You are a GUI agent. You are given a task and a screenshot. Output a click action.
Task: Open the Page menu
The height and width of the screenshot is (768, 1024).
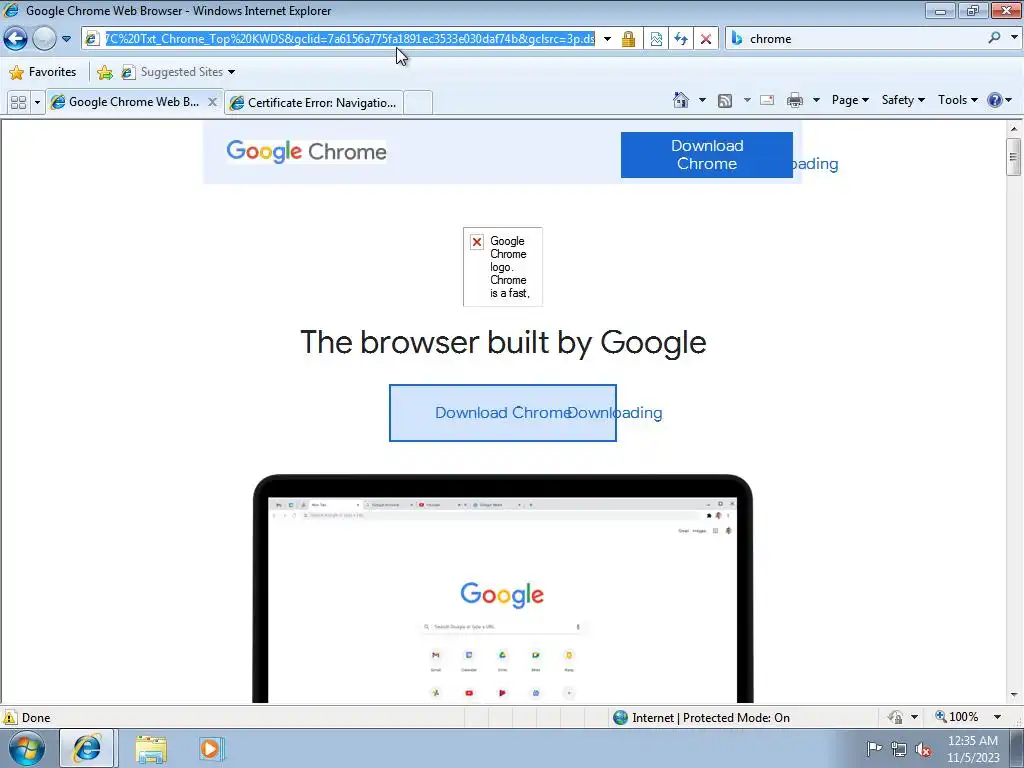(850, 100)
